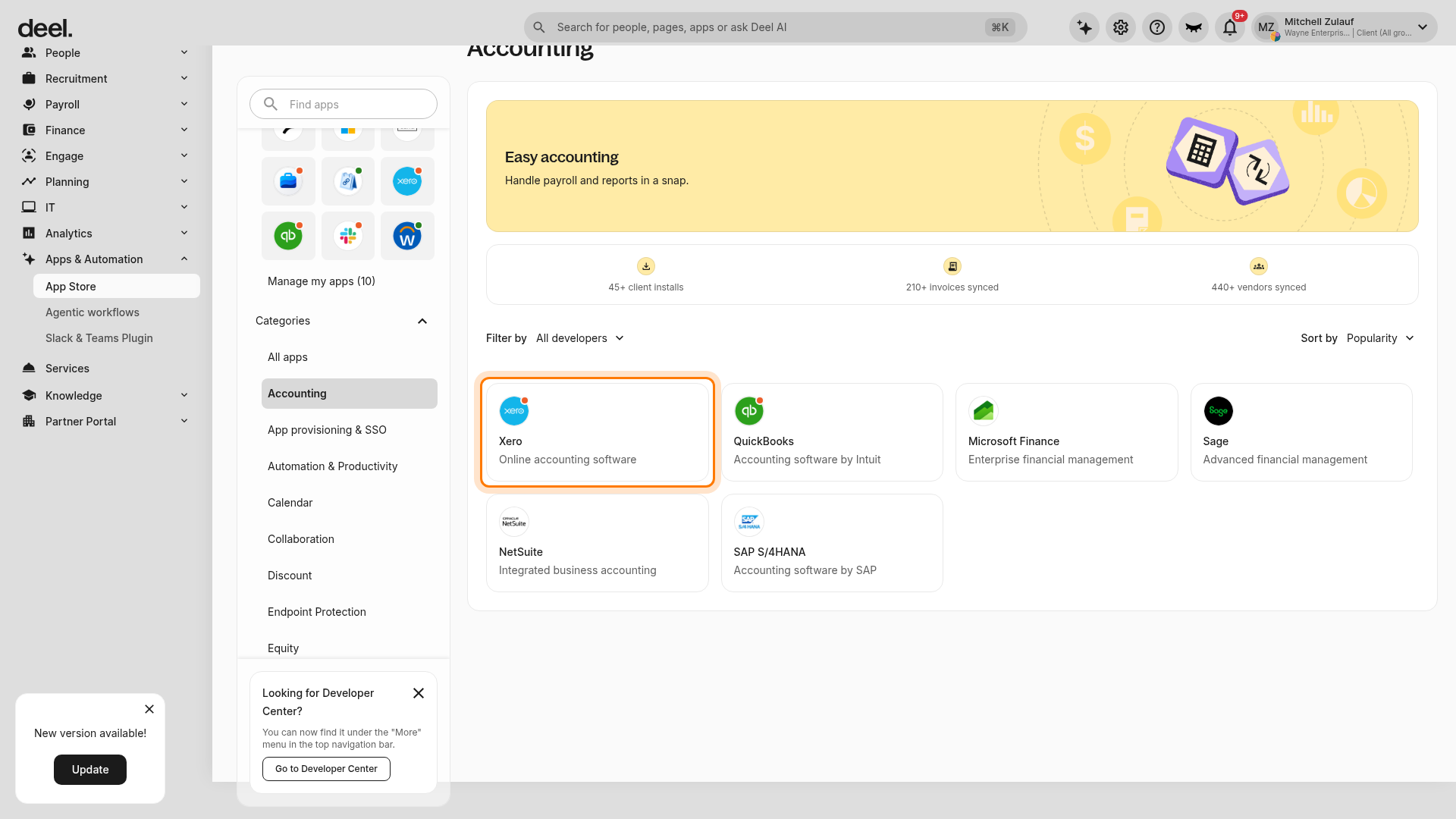Click the deel logo
The image size is (1456, 819).
point(45,29)
